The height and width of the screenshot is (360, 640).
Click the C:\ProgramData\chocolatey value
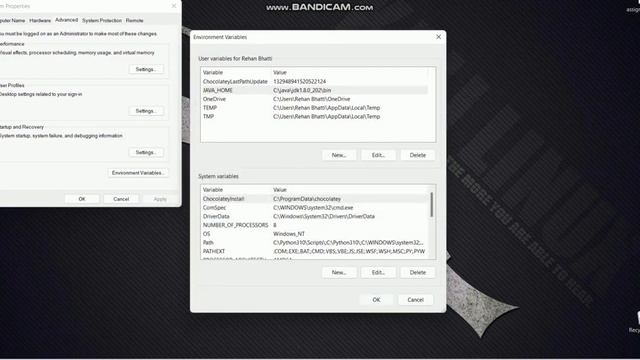(307, 199)
